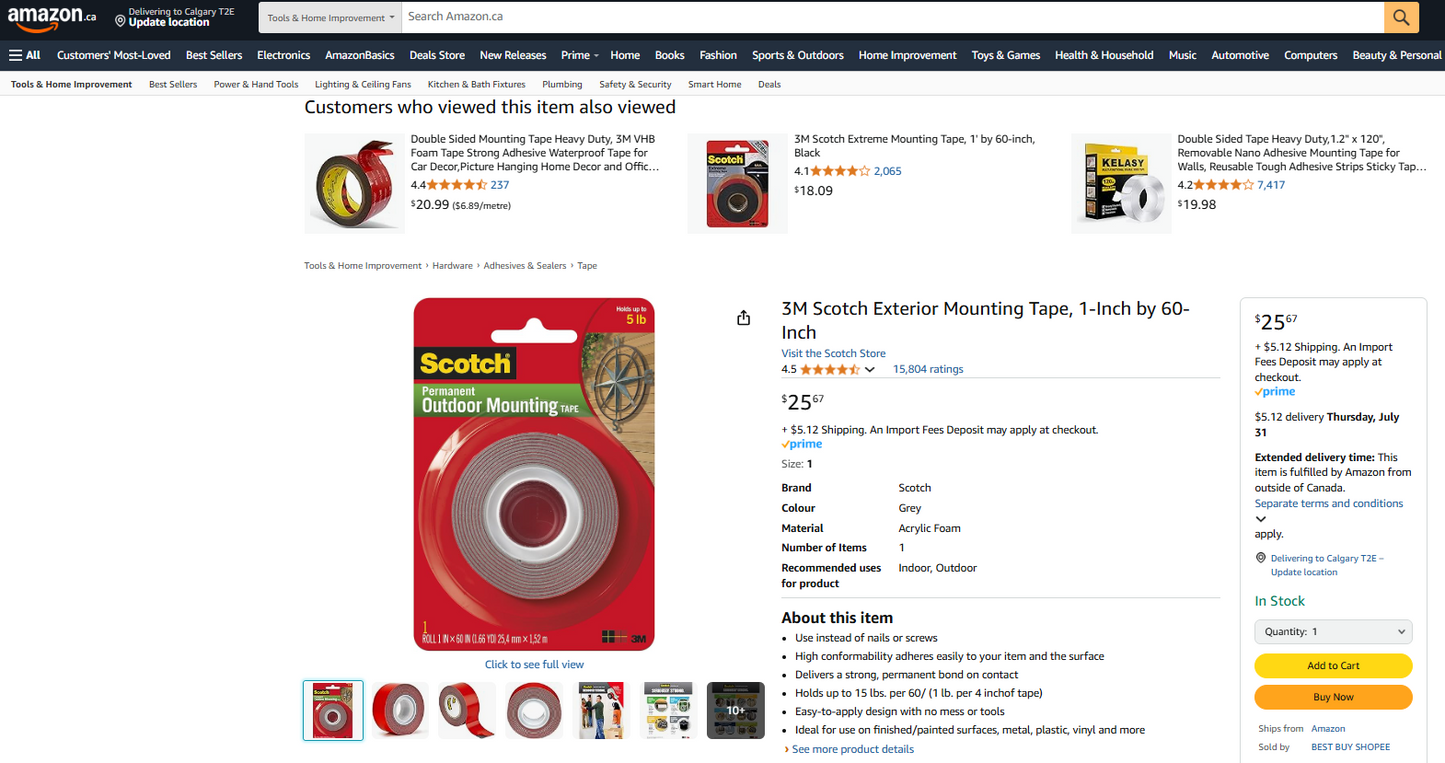Image resolution: width=1445 pixels, height=763 pixels.
Task: Visit the Scotch Store link
Action: [x=833, y=354]
